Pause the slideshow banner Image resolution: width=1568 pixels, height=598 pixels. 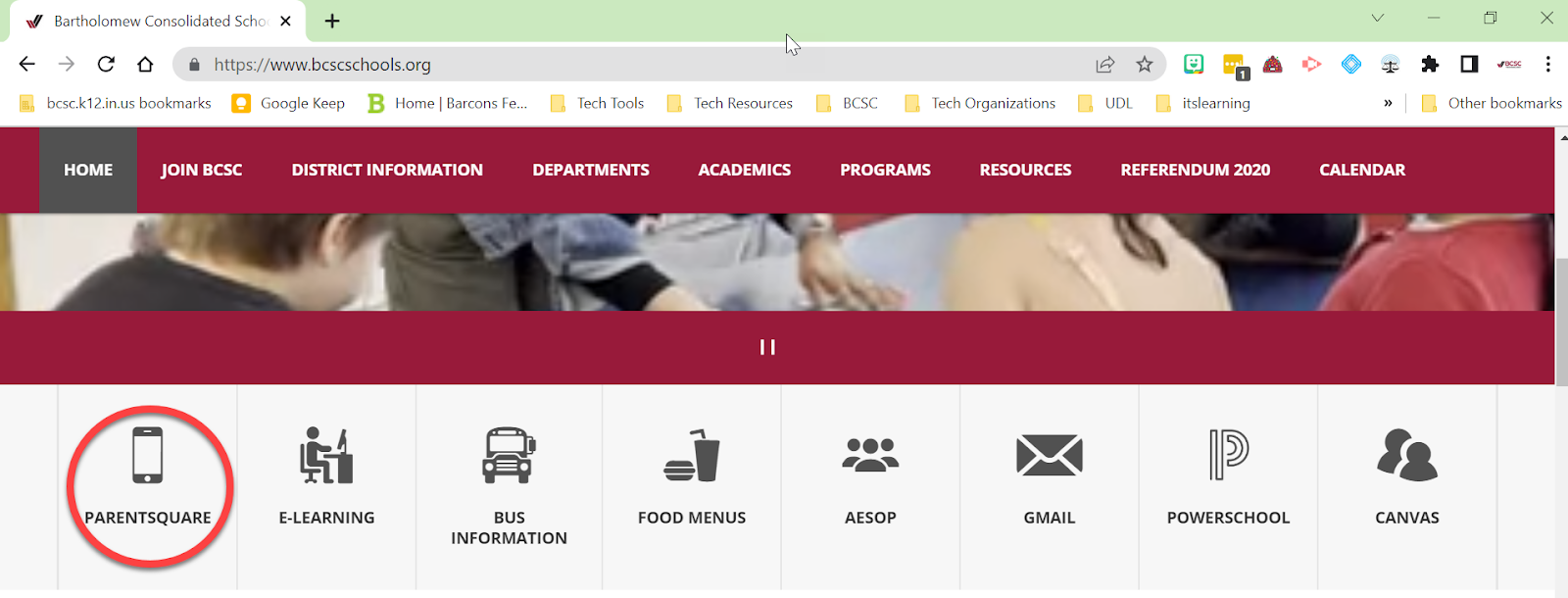[x=767, y=347]
